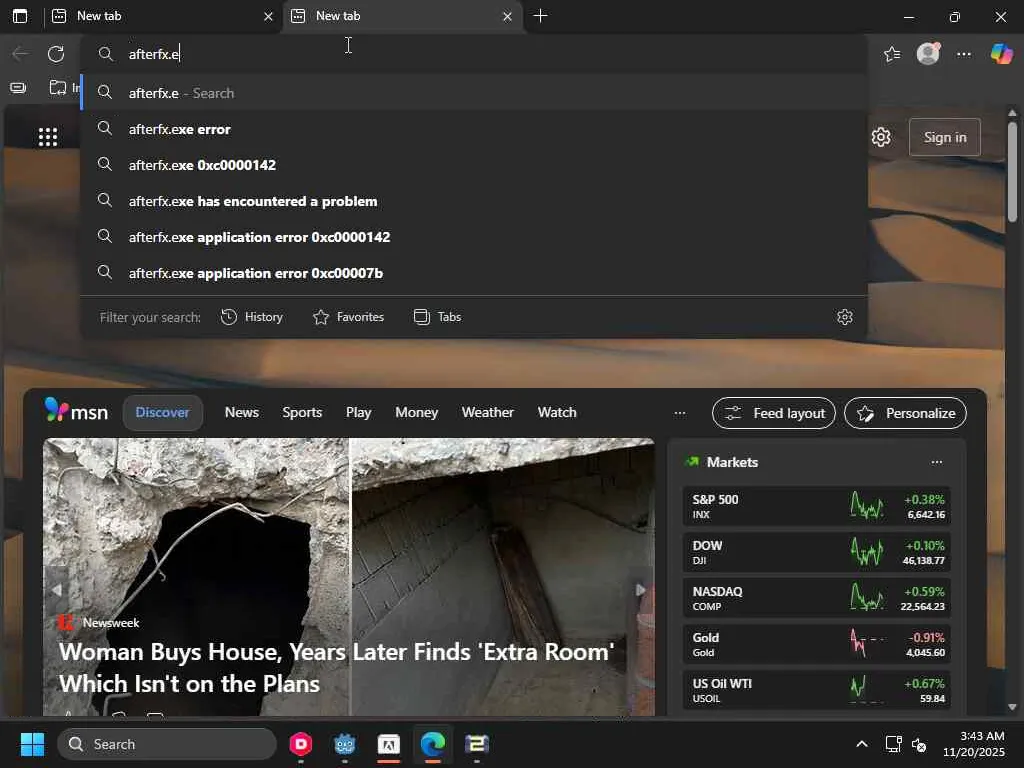Viewport: 1024px width, 768px height.
Task: Select the Discover feed tab
Action: (163, 413)
